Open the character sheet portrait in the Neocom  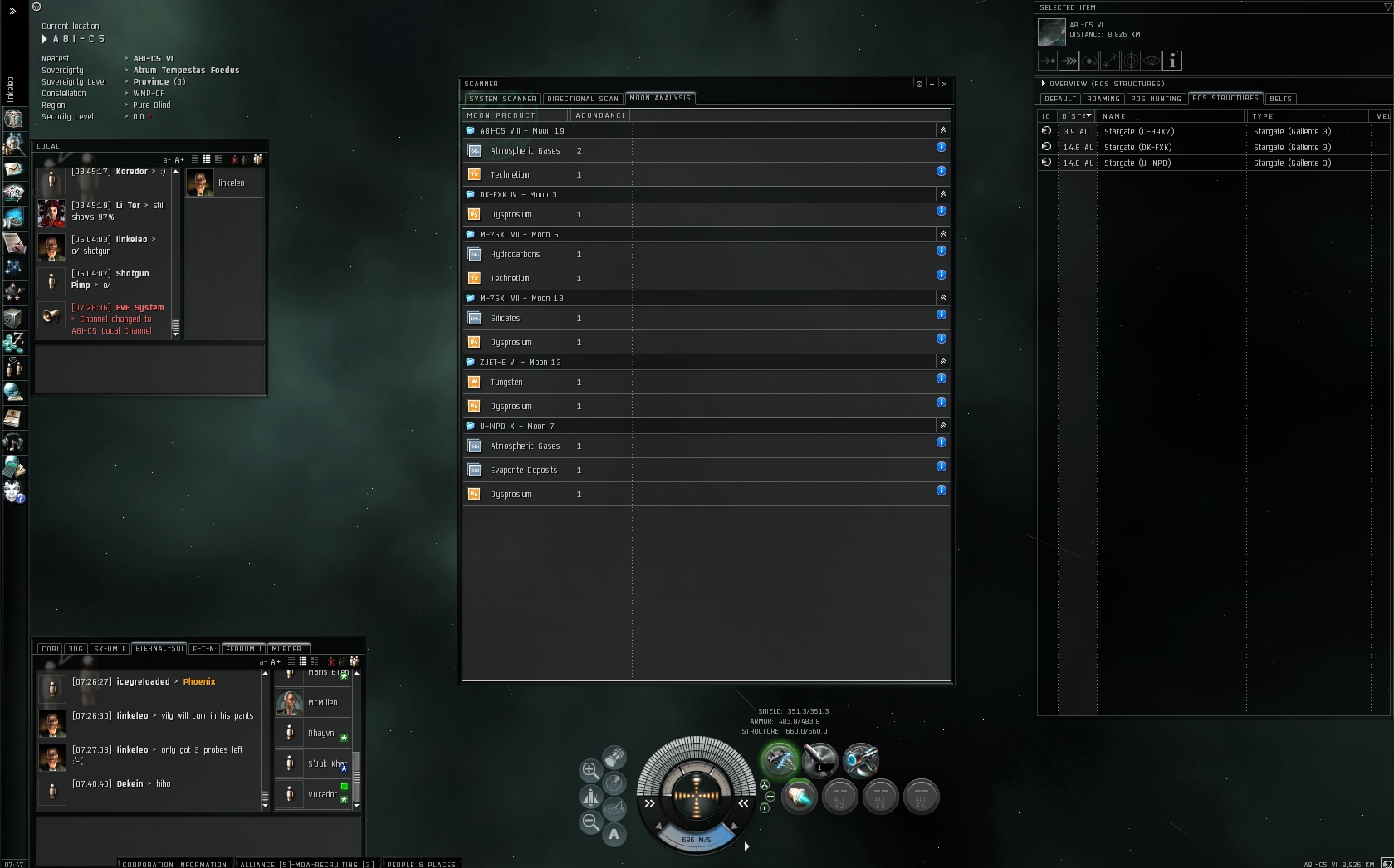click(x=13, y=119)
